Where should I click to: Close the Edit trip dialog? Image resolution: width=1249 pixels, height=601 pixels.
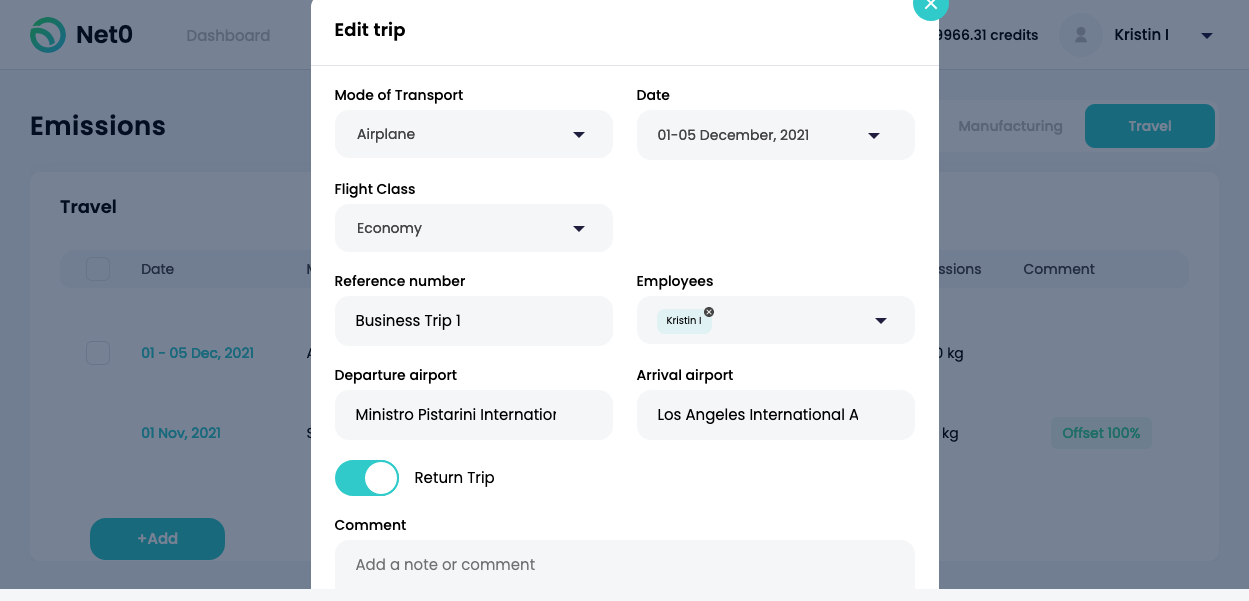coord(930,5)
